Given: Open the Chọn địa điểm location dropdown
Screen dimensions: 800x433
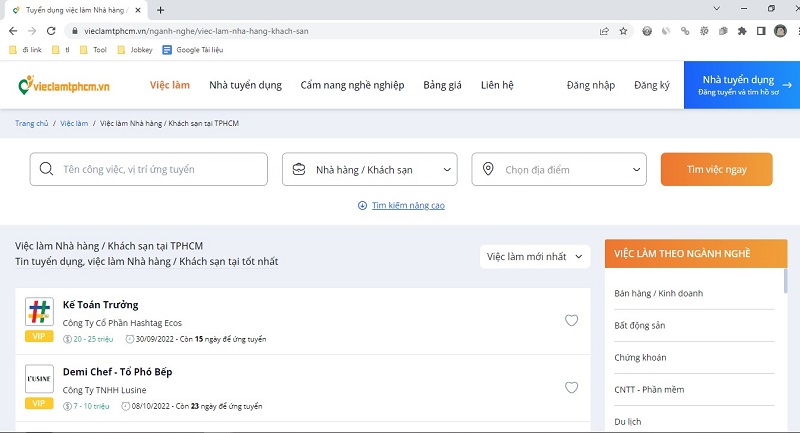Looking at the screenshot, I should (559, 169).
